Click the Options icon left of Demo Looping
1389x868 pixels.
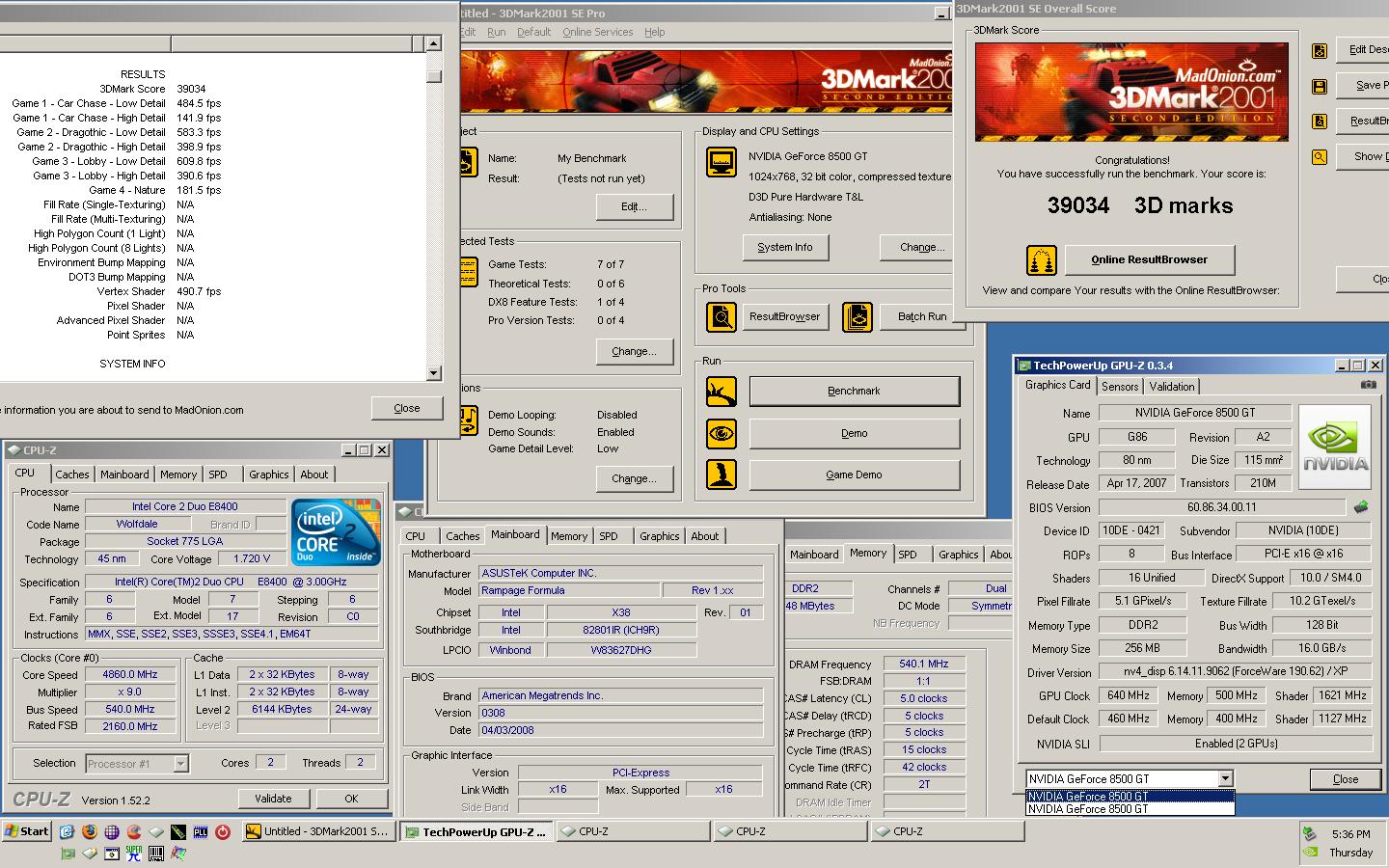[467, 420]
